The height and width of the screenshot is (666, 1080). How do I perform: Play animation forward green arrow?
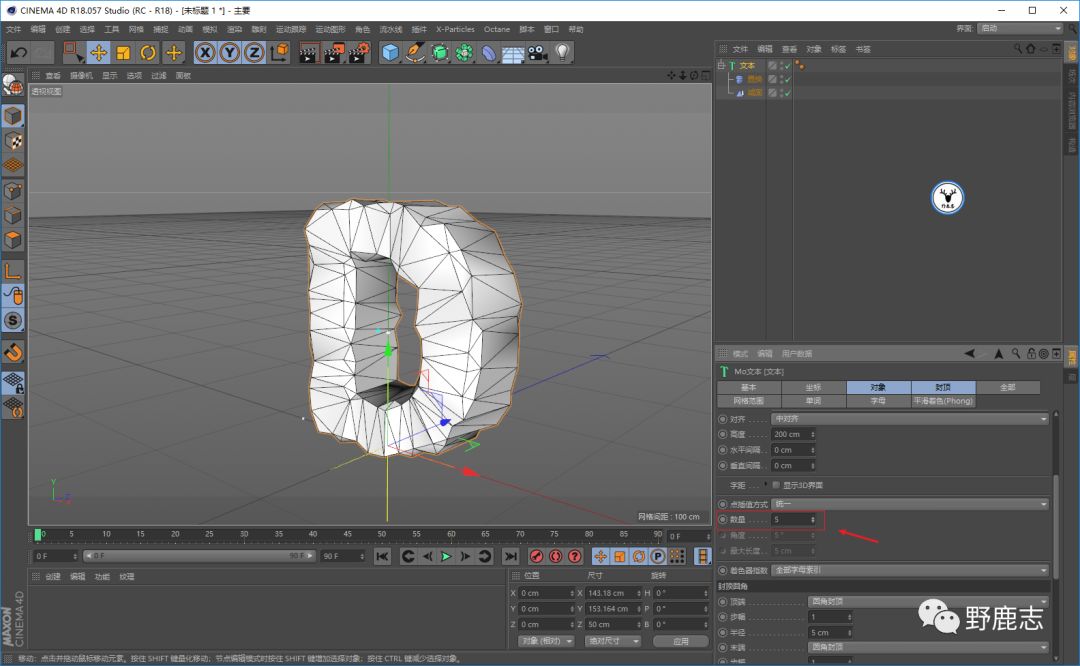pos(446,556)
